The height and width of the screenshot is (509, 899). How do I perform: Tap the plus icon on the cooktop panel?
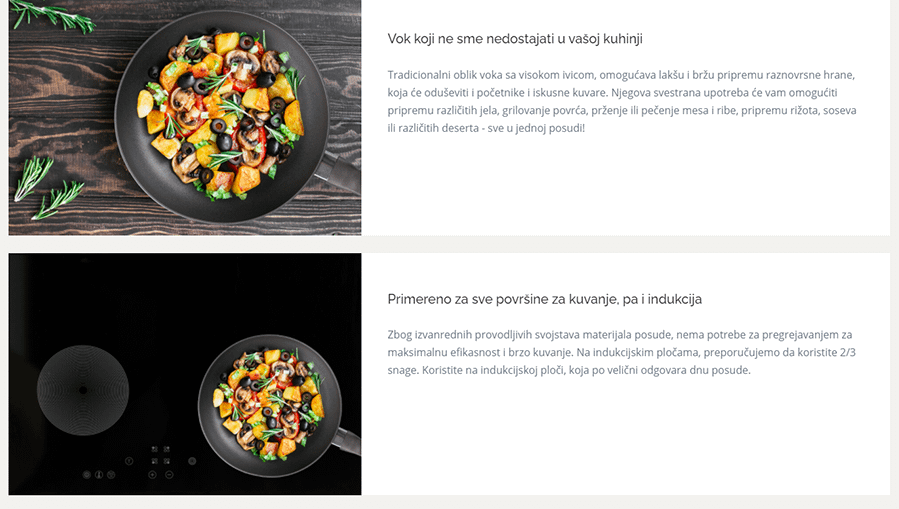point(153,475)
